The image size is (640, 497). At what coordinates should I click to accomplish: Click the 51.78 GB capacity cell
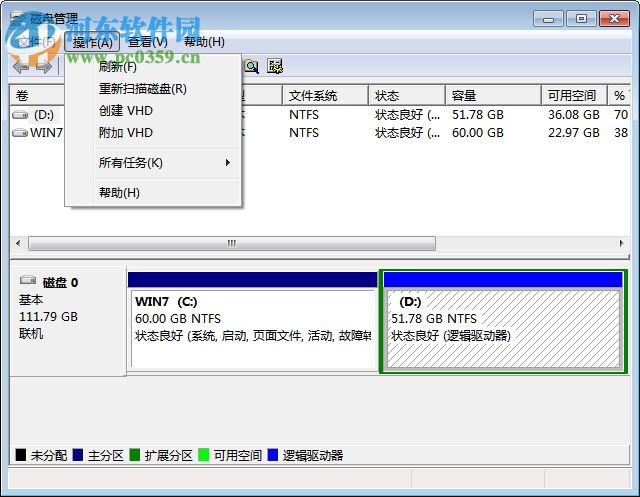(x=478, y=115)
